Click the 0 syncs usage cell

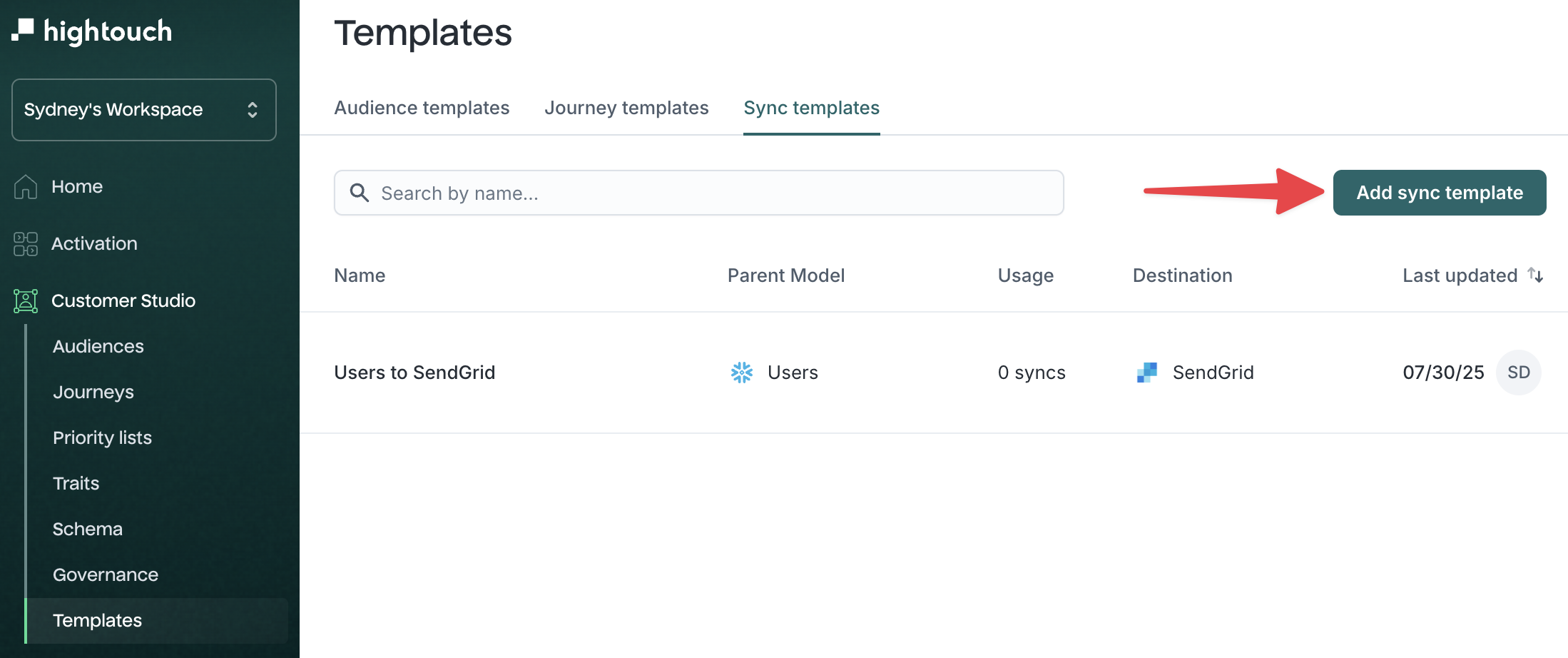click(x=1032, y=373)
